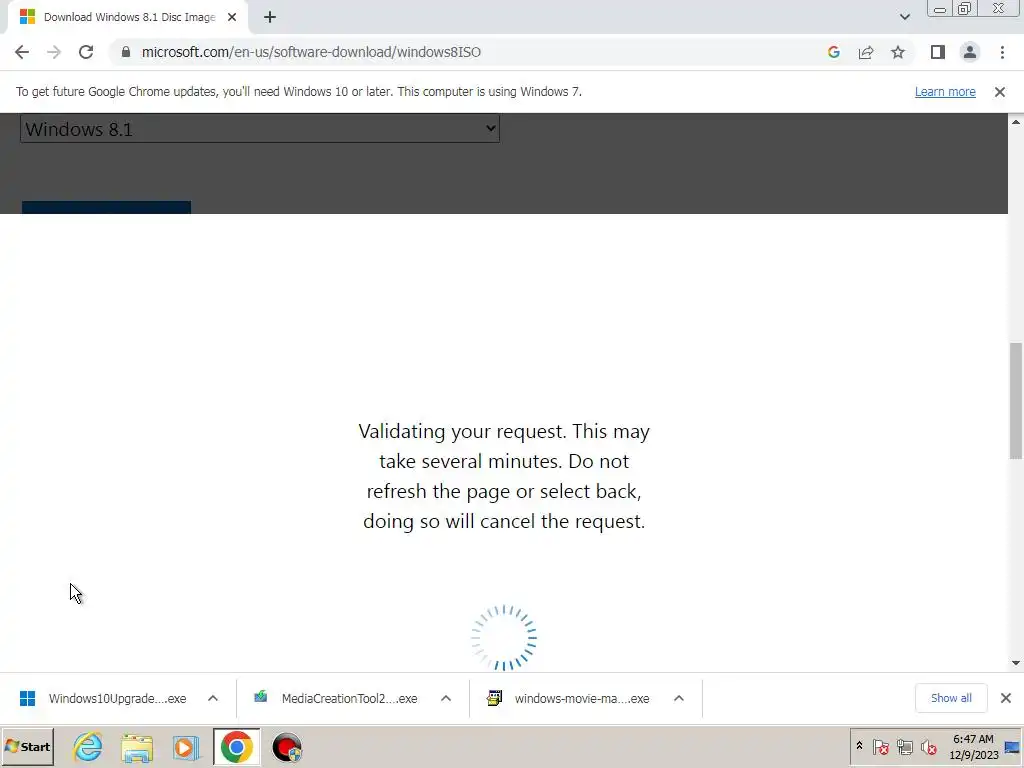This screenshot has height=768, width=1024.
Task: Open the Chrome three-dot menu
Action: 1002,52
